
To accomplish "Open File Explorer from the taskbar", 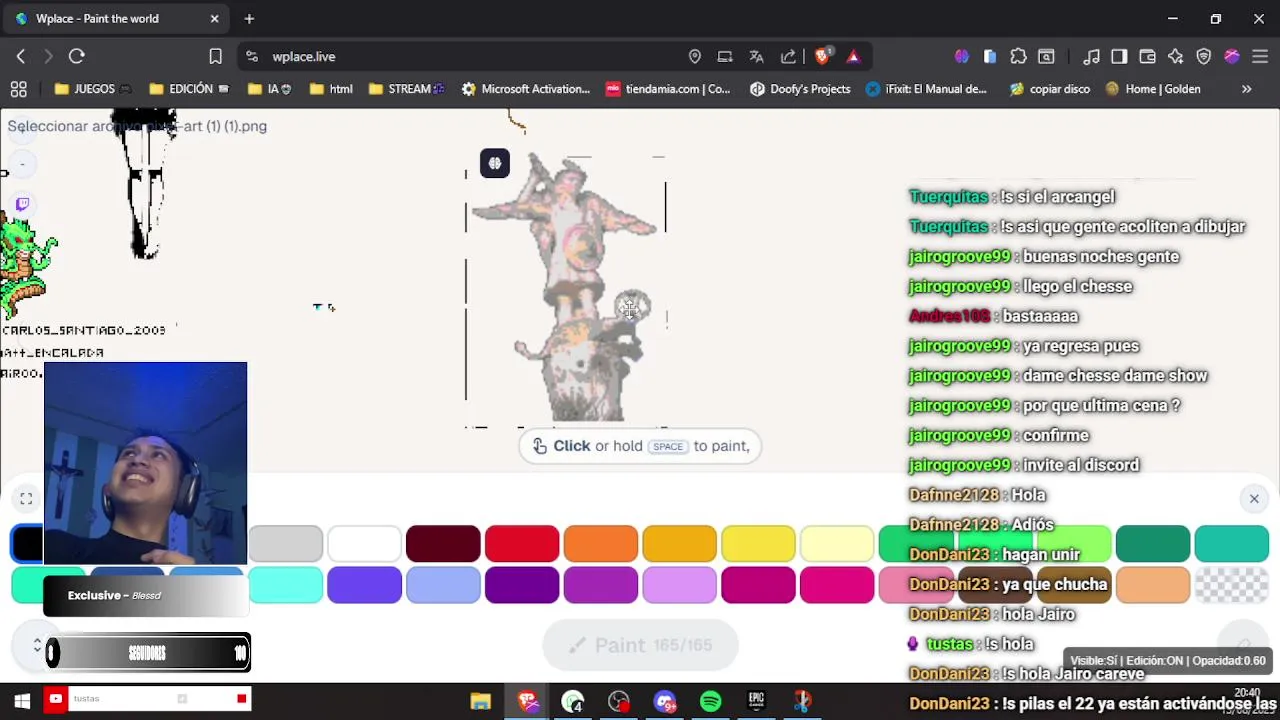I will tap(481, 701).
